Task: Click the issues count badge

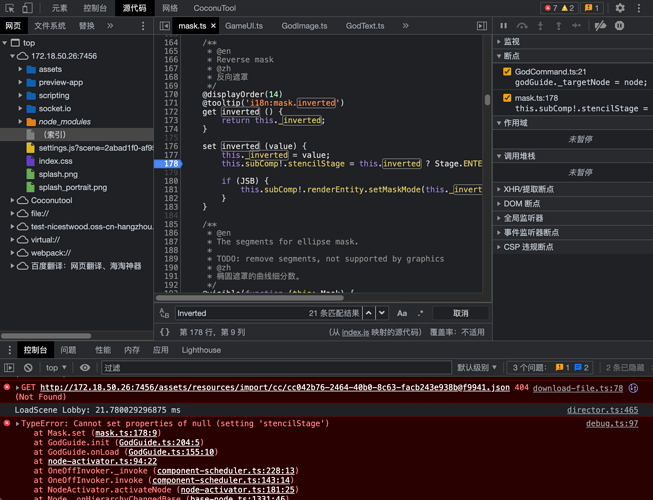Action: coord(591,8)
